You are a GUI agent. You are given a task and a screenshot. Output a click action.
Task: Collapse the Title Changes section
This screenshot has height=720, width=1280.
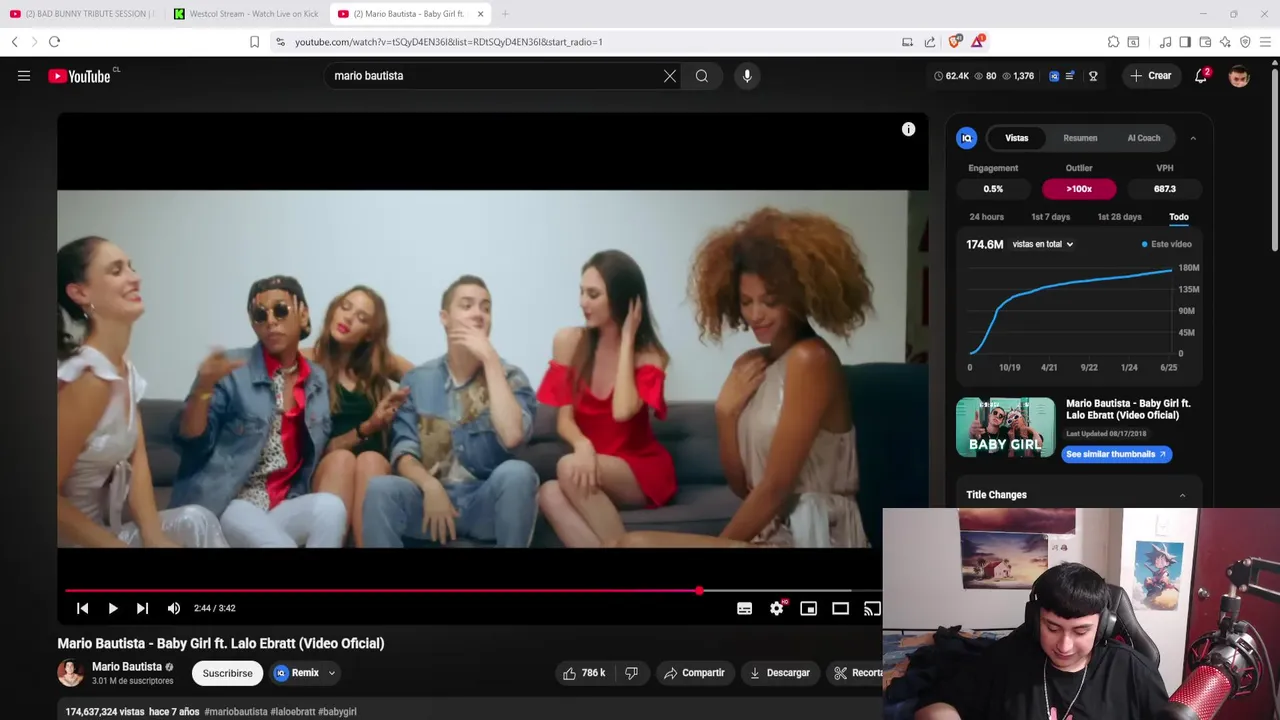(1182, 495)
